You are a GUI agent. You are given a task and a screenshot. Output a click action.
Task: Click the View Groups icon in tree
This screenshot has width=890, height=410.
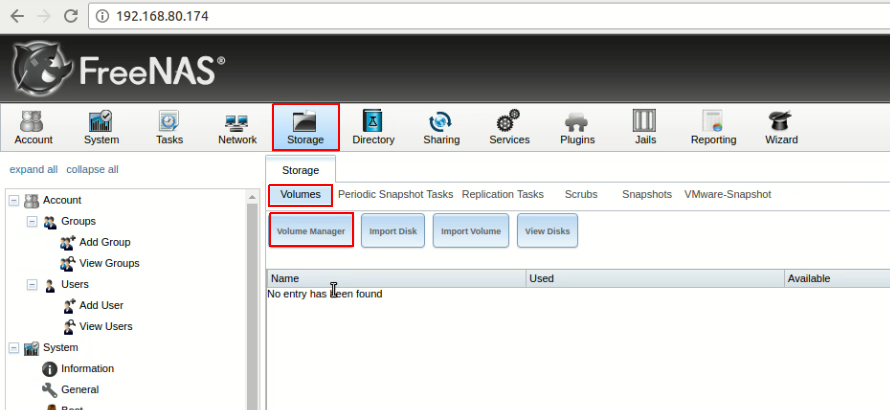point(68,263)
